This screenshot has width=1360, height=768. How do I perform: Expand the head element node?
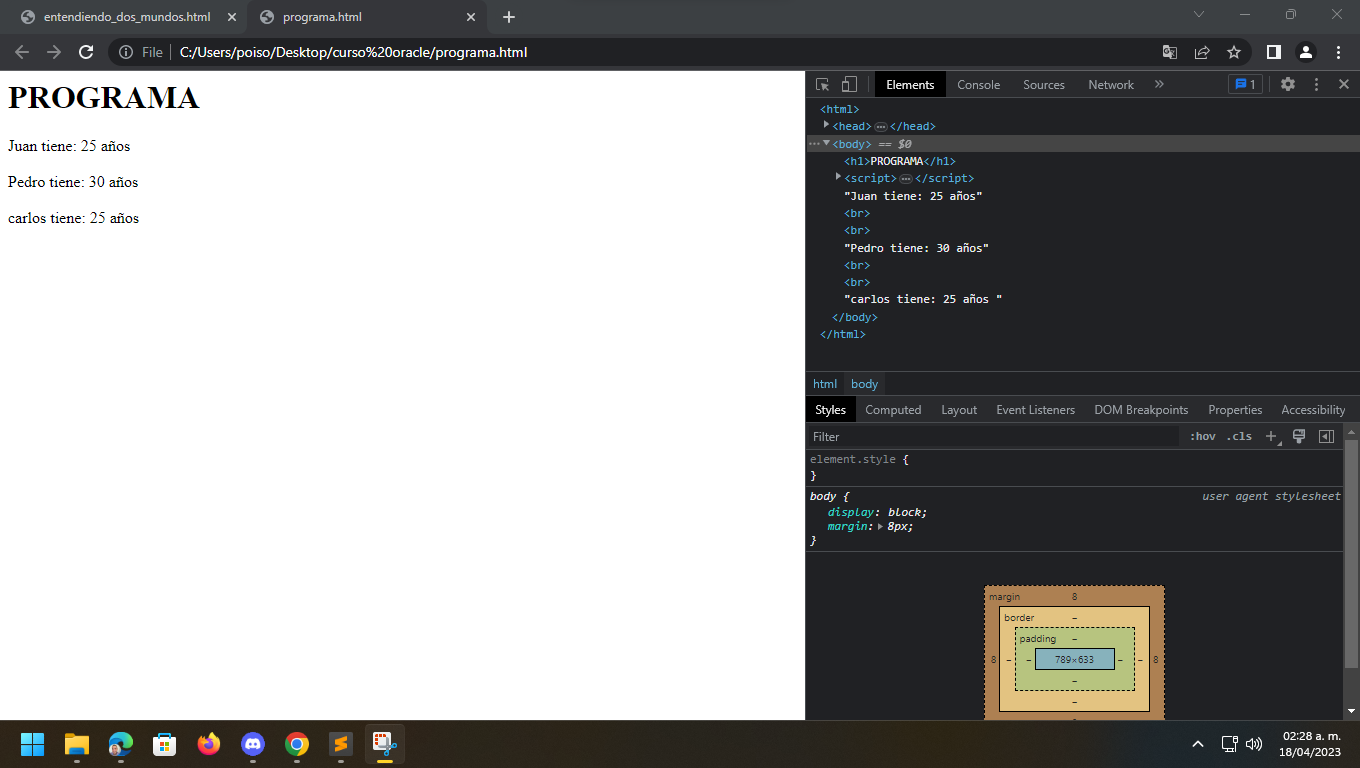click(827, 125)
